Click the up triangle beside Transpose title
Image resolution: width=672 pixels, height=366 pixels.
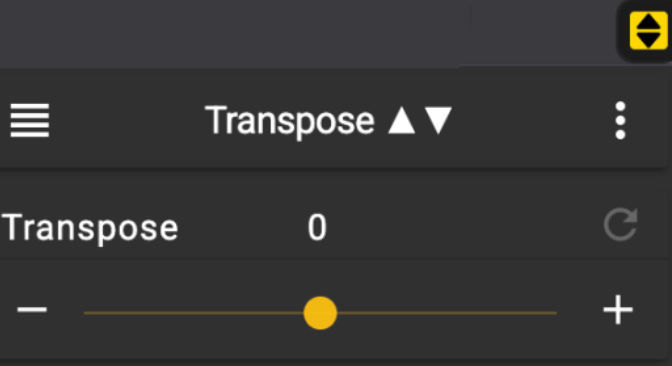coord(401,121)
